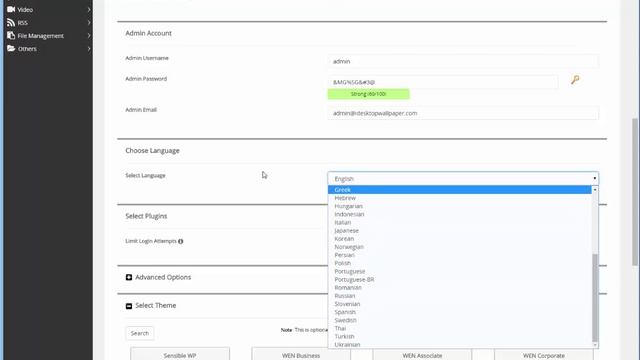The image size is (640, 360).
Task: Generate random password with key icon
Action: tap(575, 80)
